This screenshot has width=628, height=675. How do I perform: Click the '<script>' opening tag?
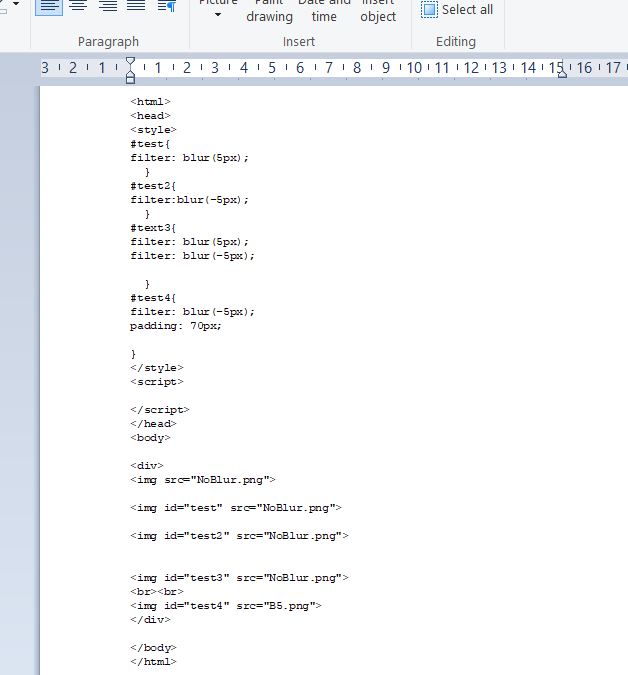click(157, 382)
